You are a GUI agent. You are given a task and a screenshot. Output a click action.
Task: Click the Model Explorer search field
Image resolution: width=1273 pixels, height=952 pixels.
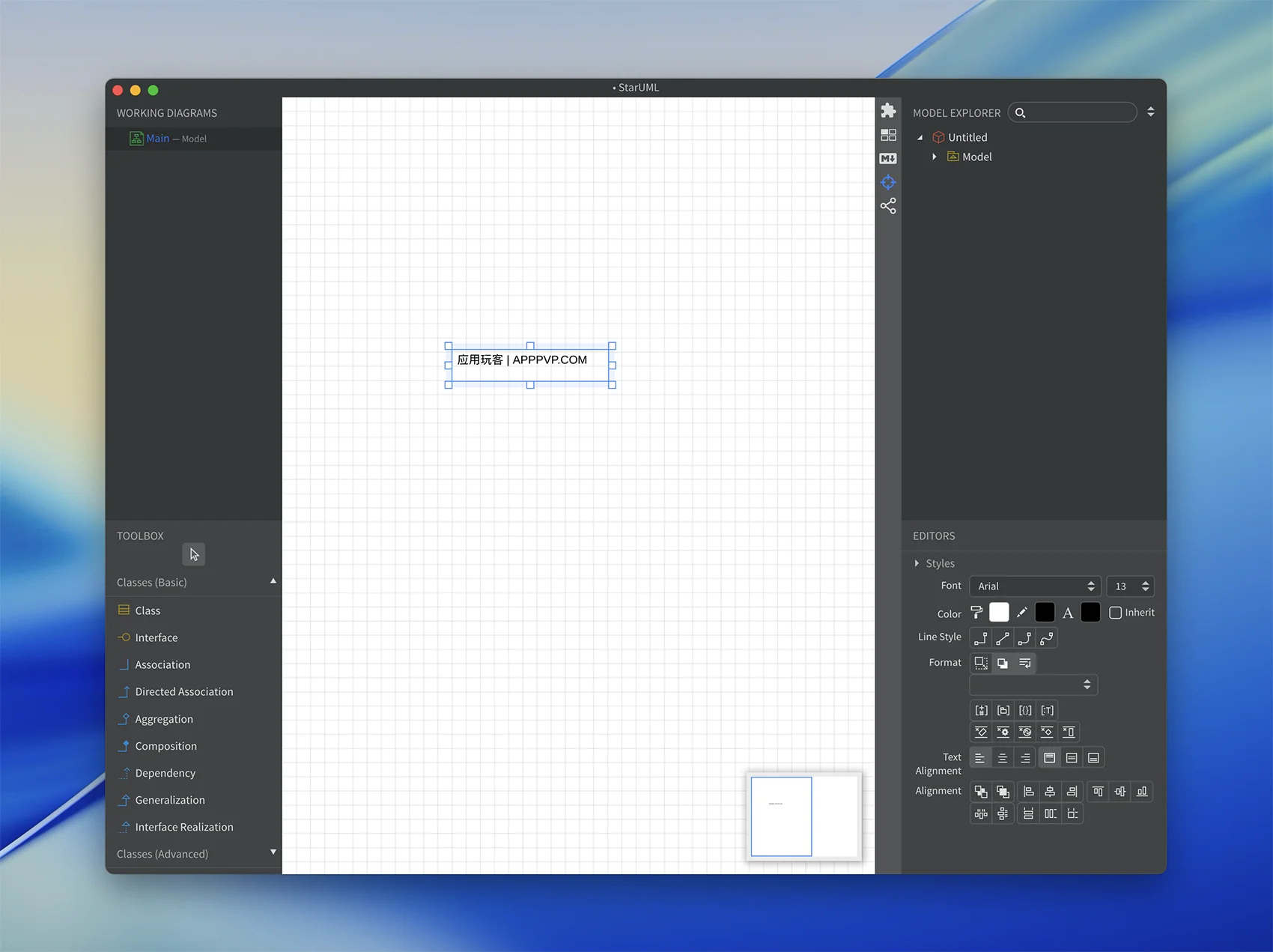click(1078, 112)
